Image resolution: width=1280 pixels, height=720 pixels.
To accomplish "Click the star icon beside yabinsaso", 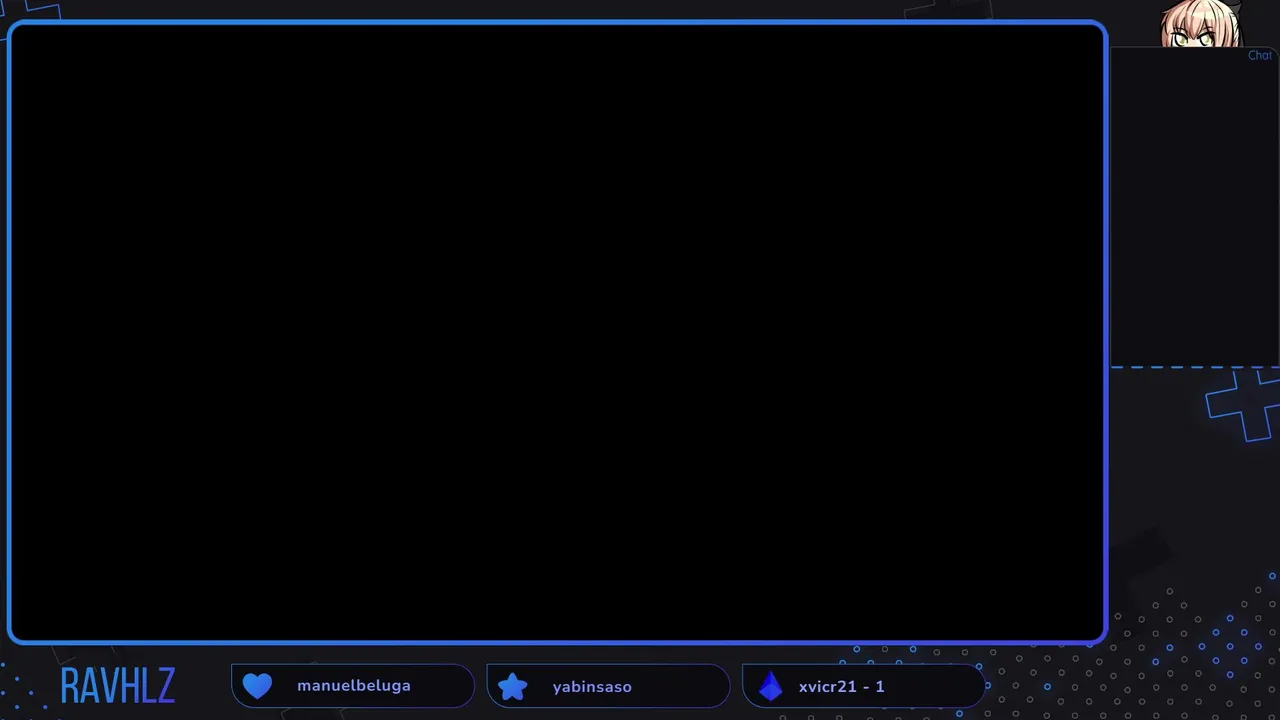I will pos(513,687).
